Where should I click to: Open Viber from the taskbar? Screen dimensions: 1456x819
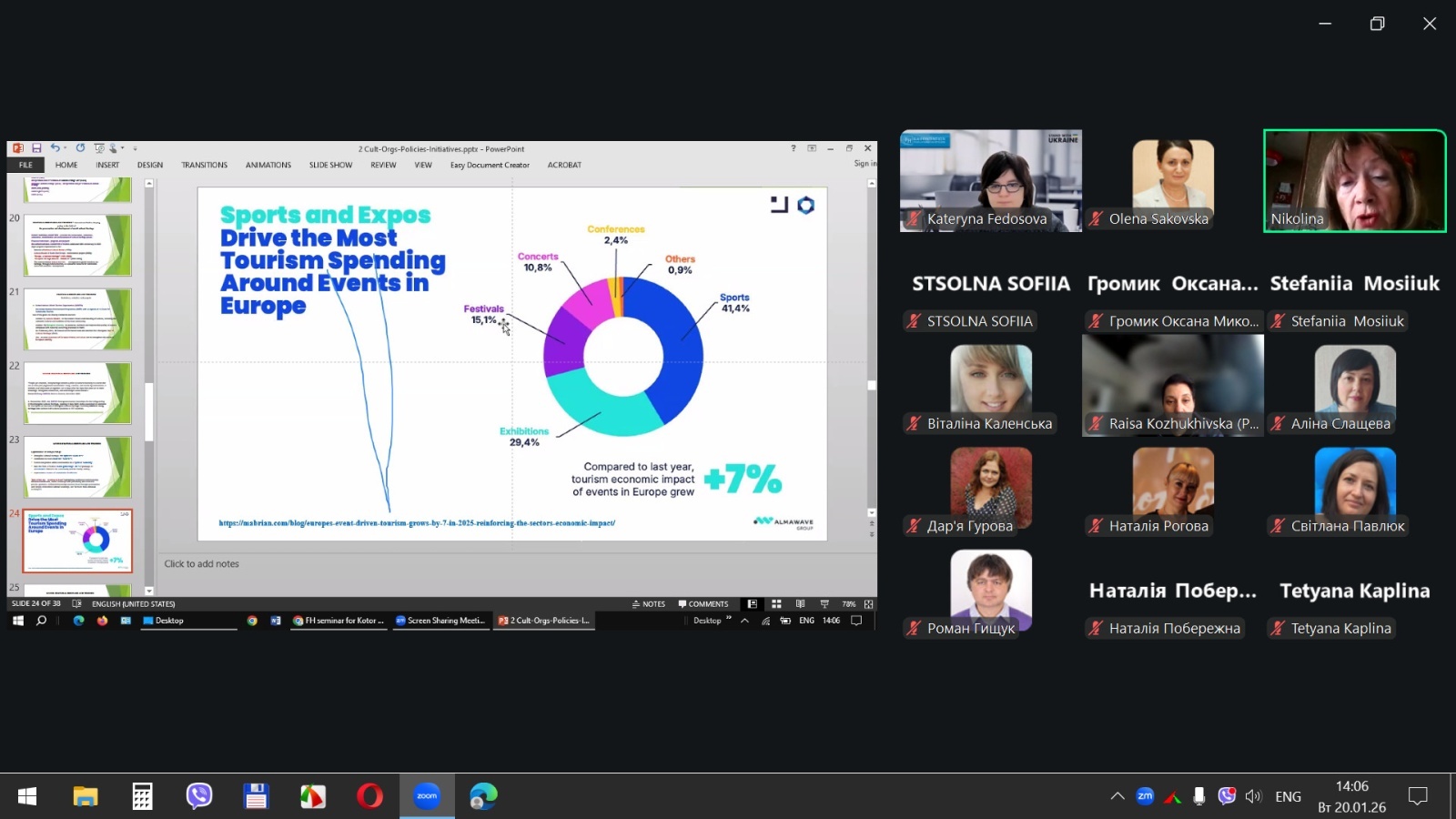pos(198,796)
